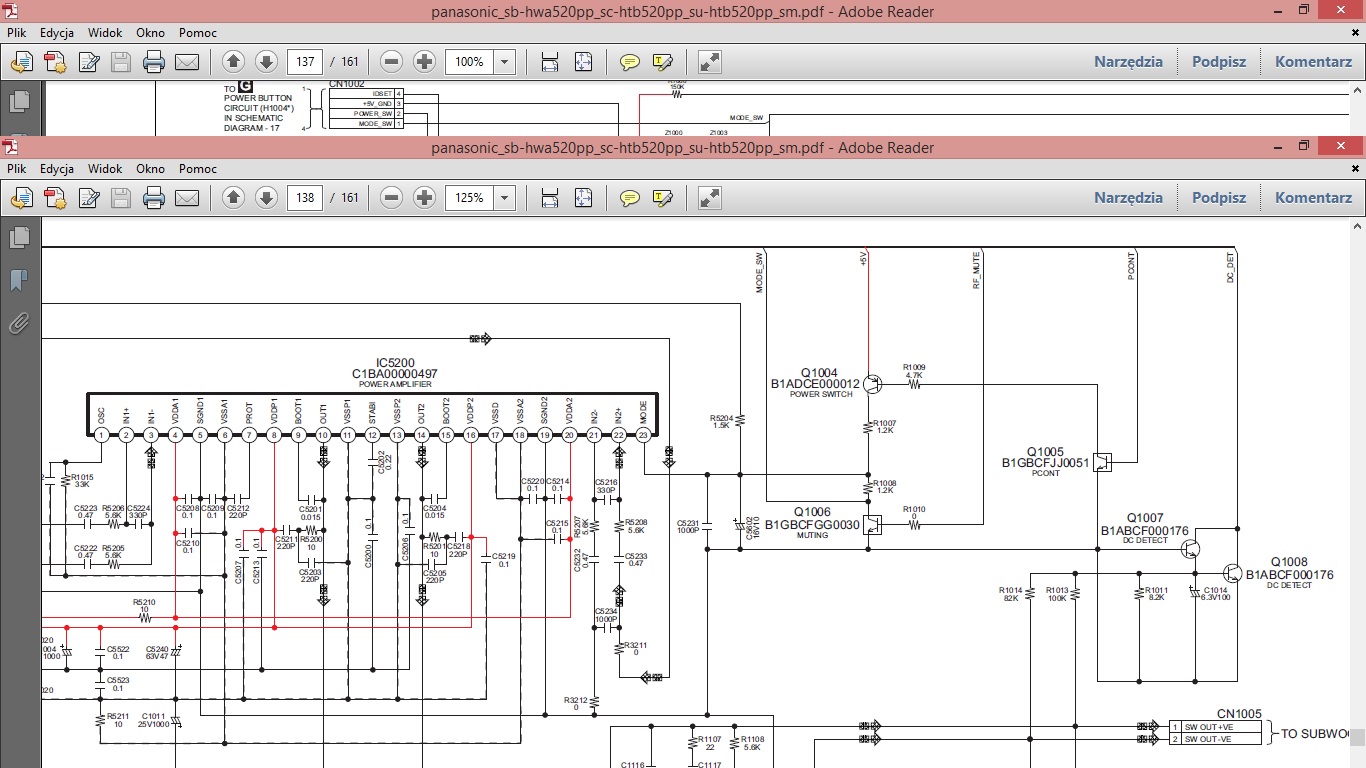Zoom out in the 100% window

[x=392, y=62]
